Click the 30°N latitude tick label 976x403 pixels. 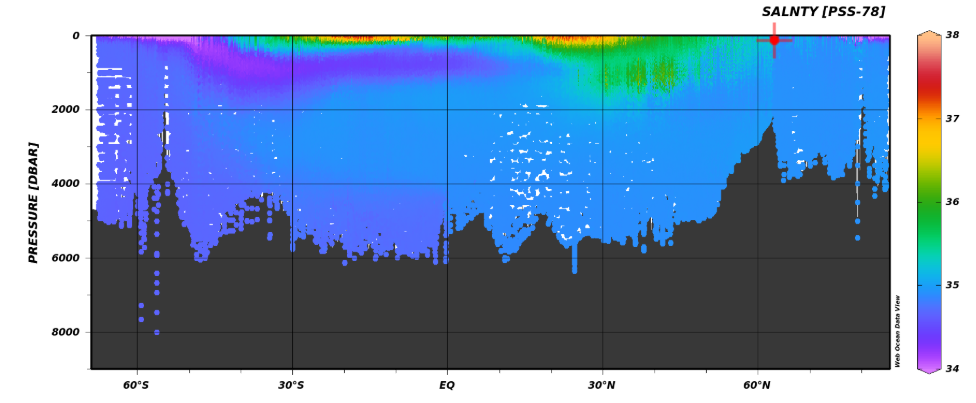[602, 385]
